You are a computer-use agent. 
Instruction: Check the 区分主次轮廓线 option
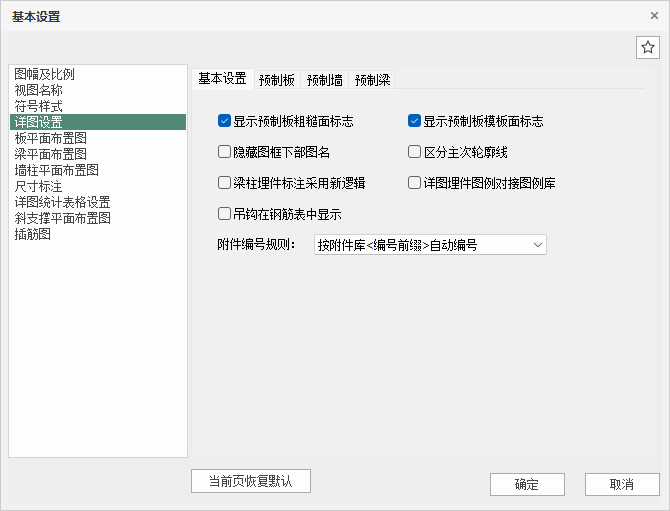pos(414,152)
